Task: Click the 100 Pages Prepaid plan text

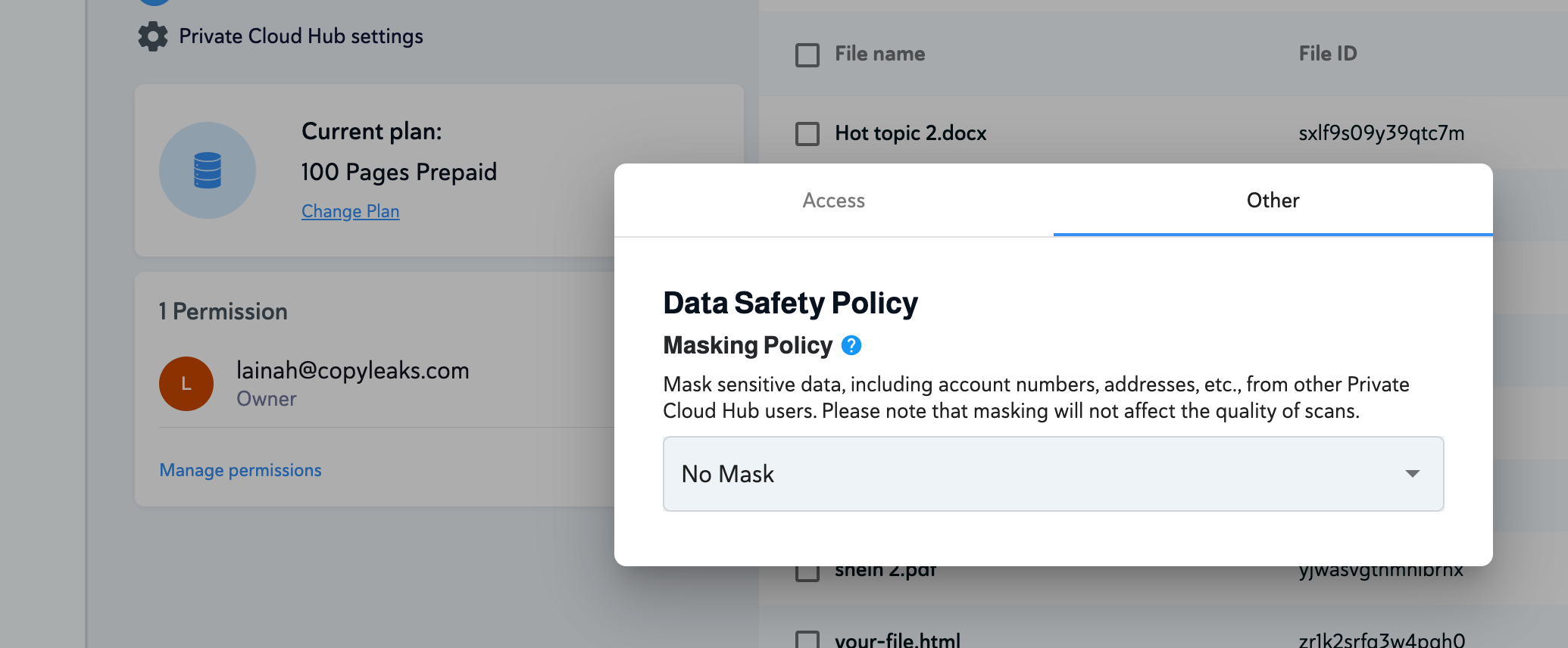Action: tap(399, 173)
